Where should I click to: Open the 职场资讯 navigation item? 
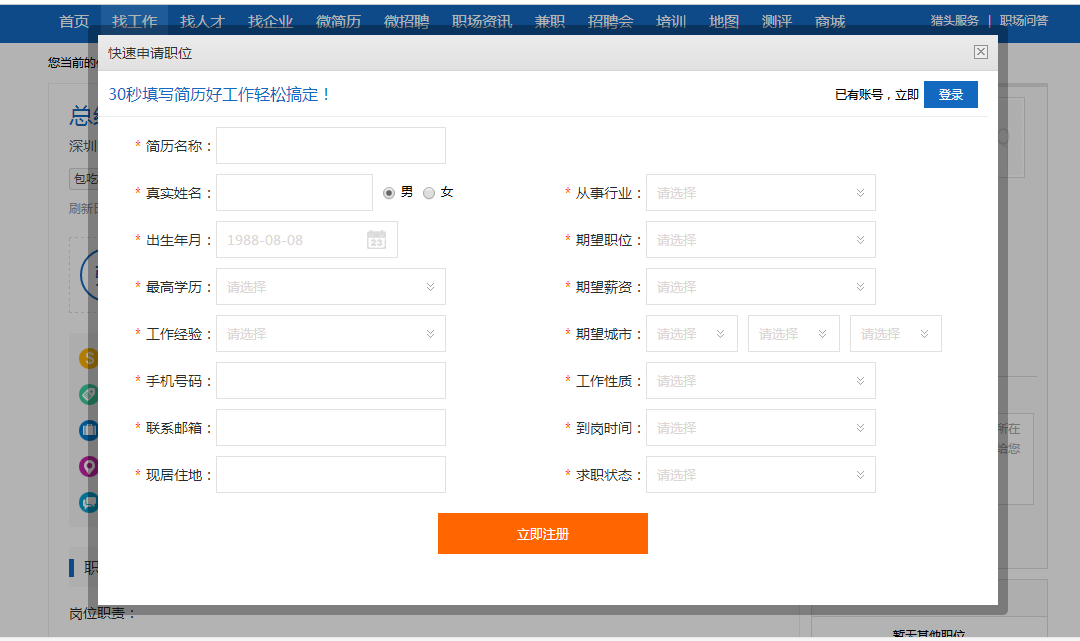pos(482,22)
